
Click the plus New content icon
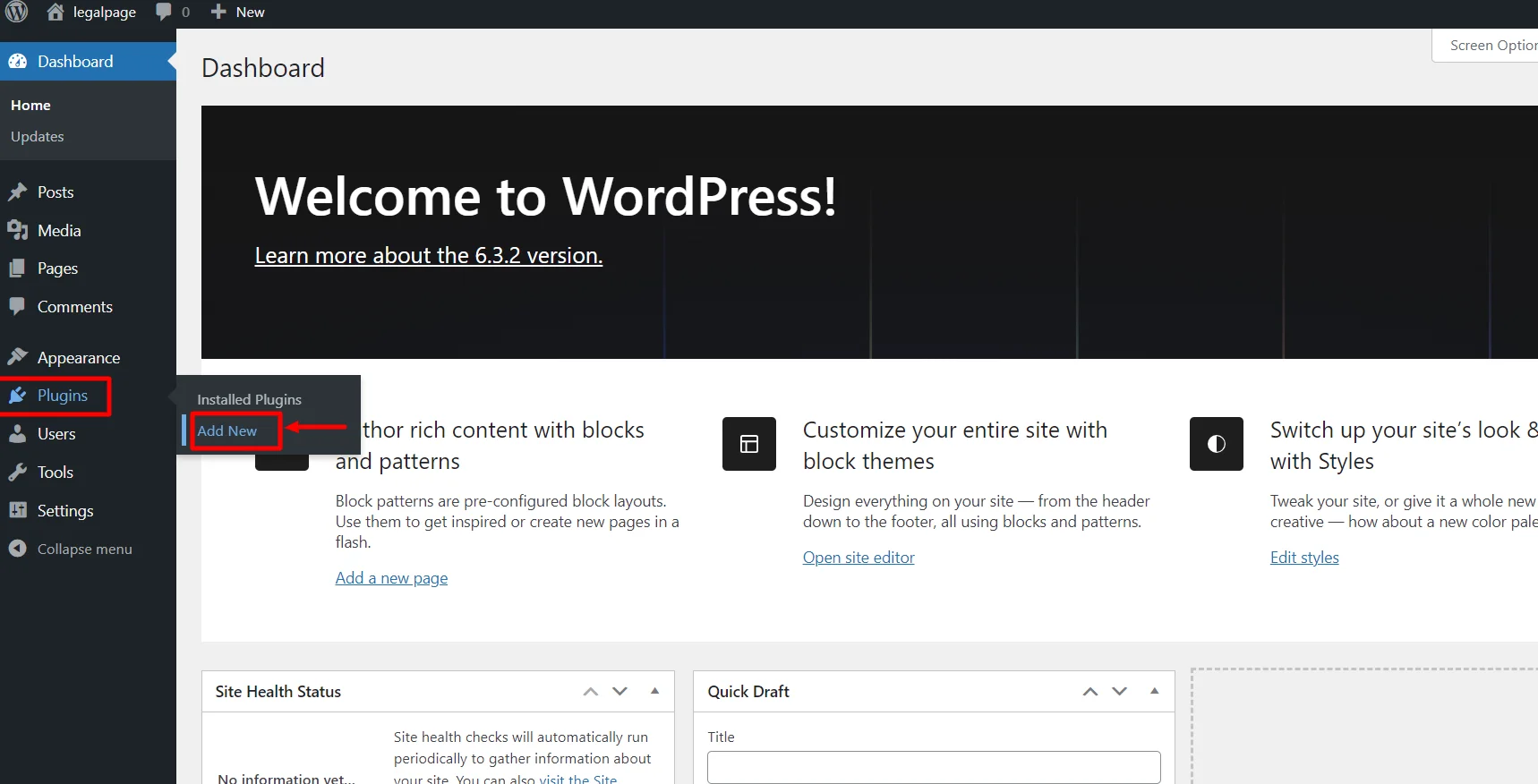[x=218, y=12]
